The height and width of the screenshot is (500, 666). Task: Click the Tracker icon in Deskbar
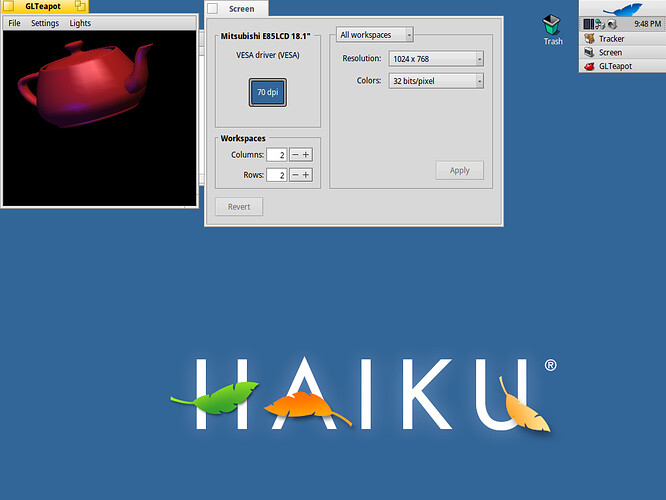[x=589, y=39]
